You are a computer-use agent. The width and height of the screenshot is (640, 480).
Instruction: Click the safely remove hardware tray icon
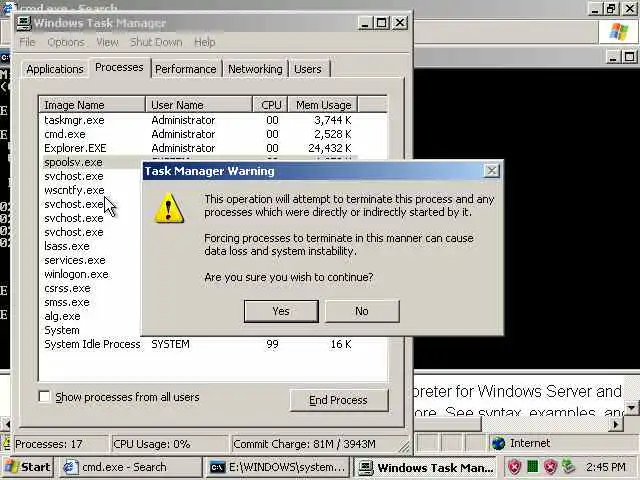(x=568, y=467)
